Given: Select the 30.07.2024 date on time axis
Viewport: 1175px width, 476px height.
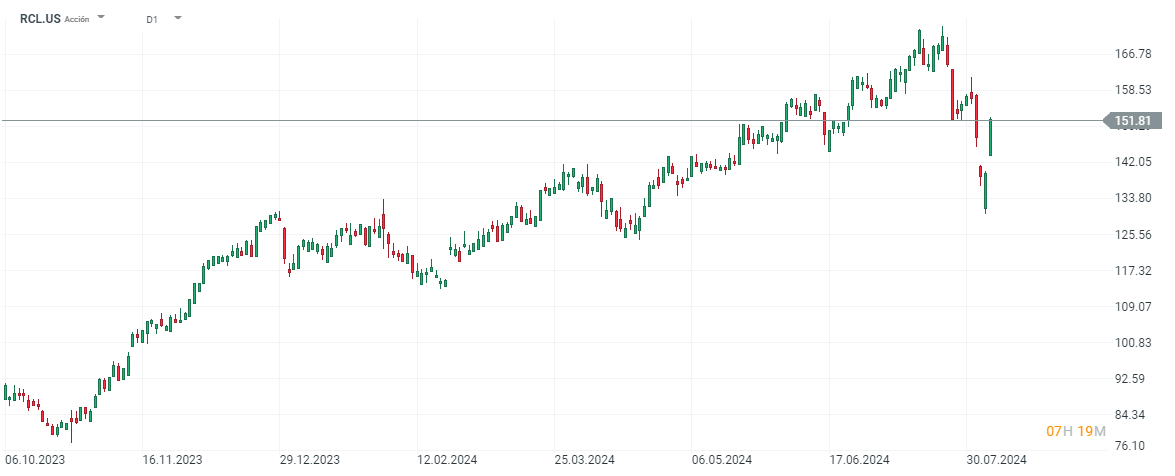Looking at the screenshot, I should [995, 460].
